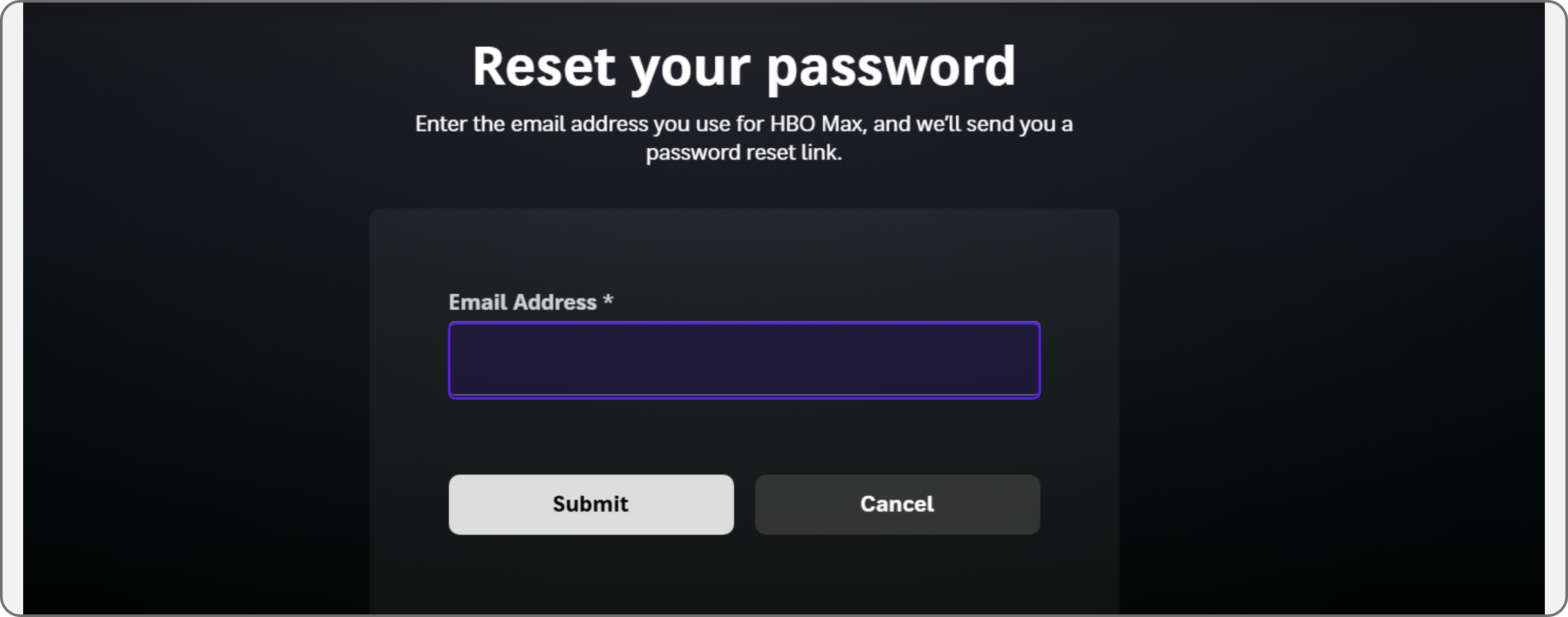Click the word "password" in the title
The image size is (1568, 617).
891,68
